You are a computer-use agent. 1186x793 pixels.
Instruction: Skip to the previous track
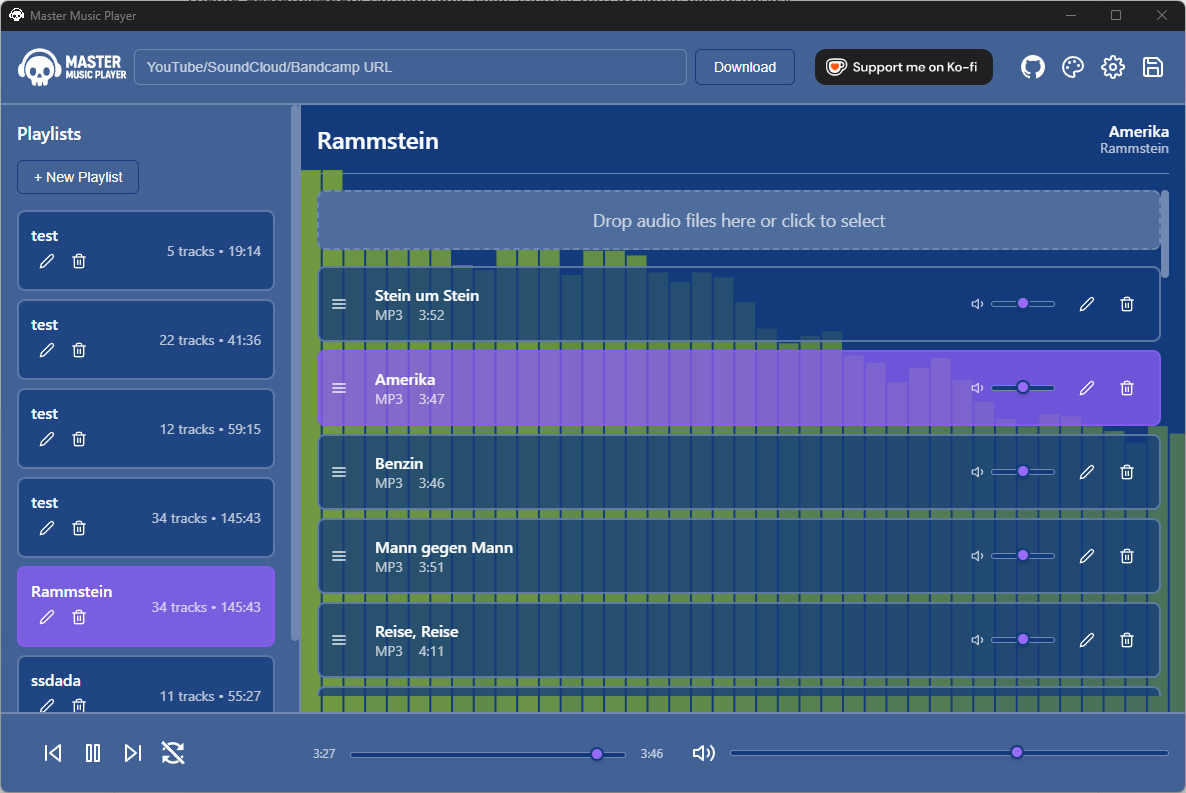(53, 753)
